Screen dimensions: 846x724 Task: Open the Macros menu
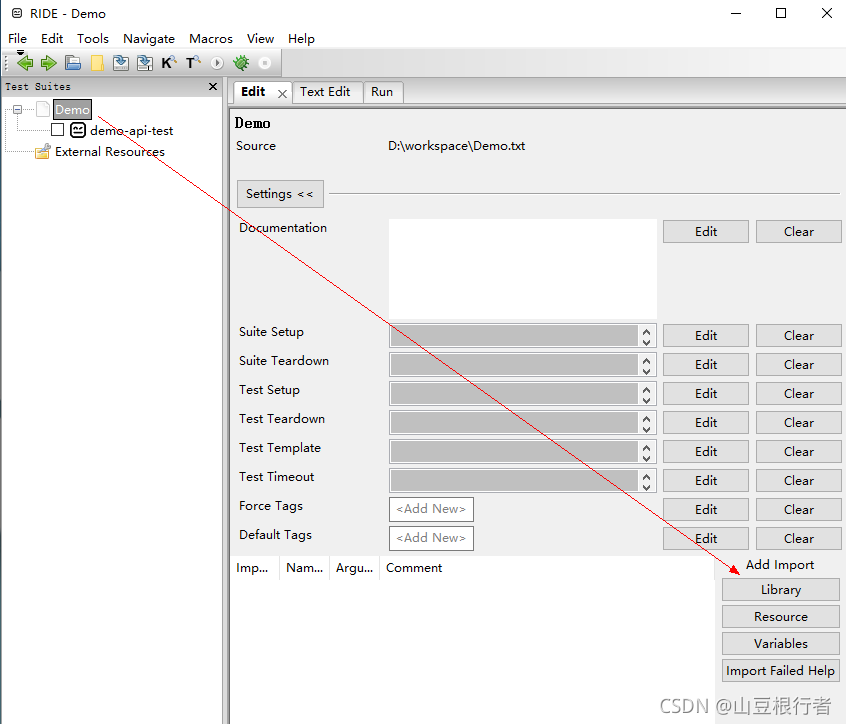pyautogui.click(x=211, y=39)
